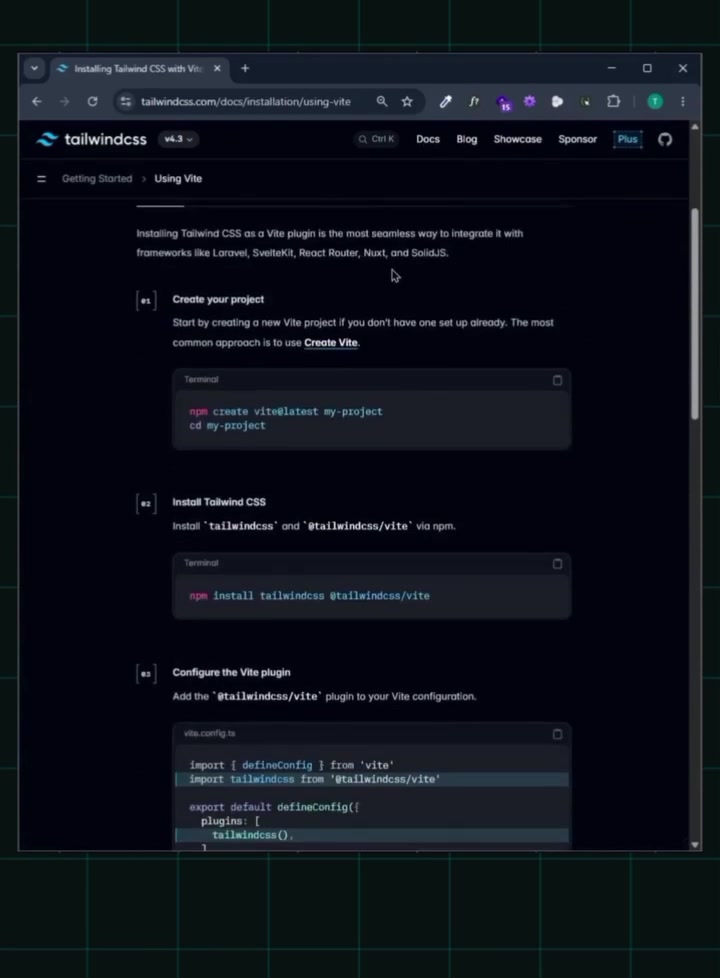The image size is (720, 978).
Task: Click the purple gear extension icon
Action: pos(530,101)
